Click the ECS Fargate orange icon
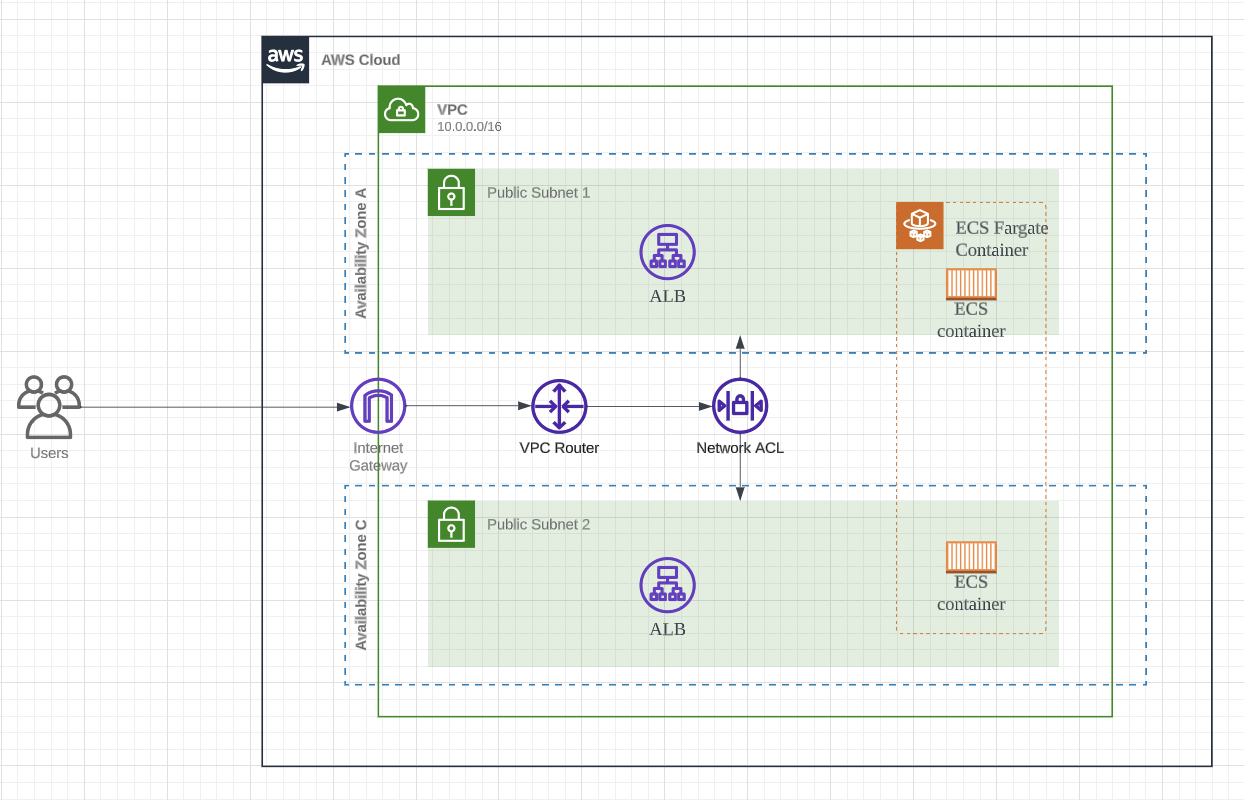The height and width of the screenshot is (800, 1244). click(x=920, y=225)
